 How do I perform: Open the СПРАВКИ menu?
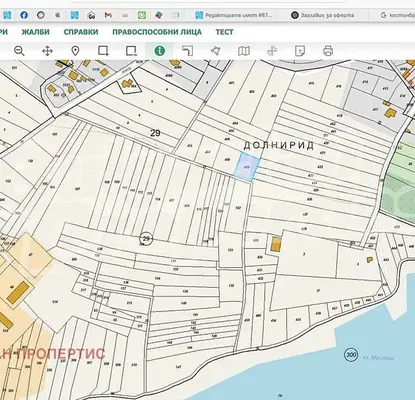(81, 32)
